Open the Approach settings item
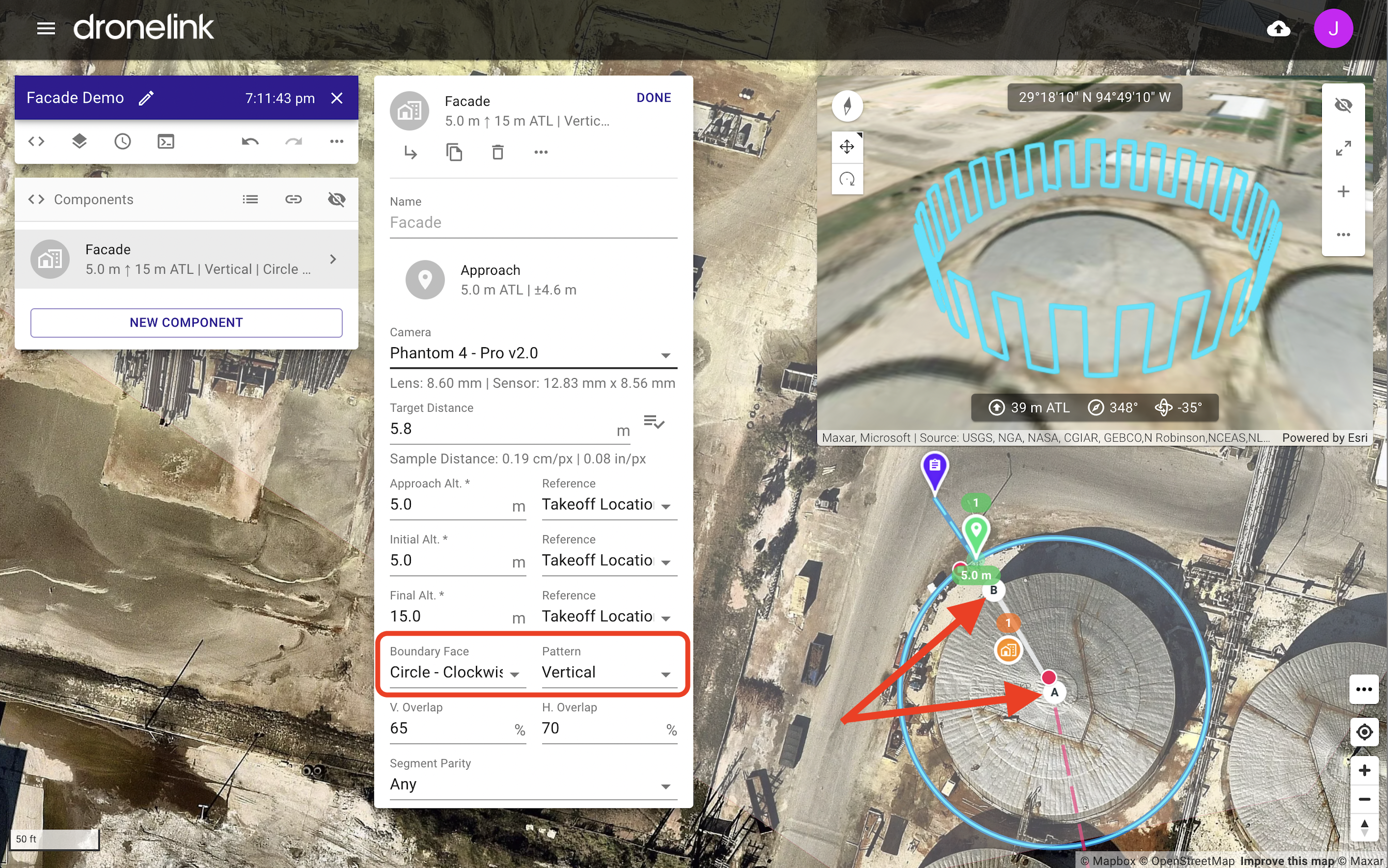Screen dimensions: 1388x868 pos(533,280)
